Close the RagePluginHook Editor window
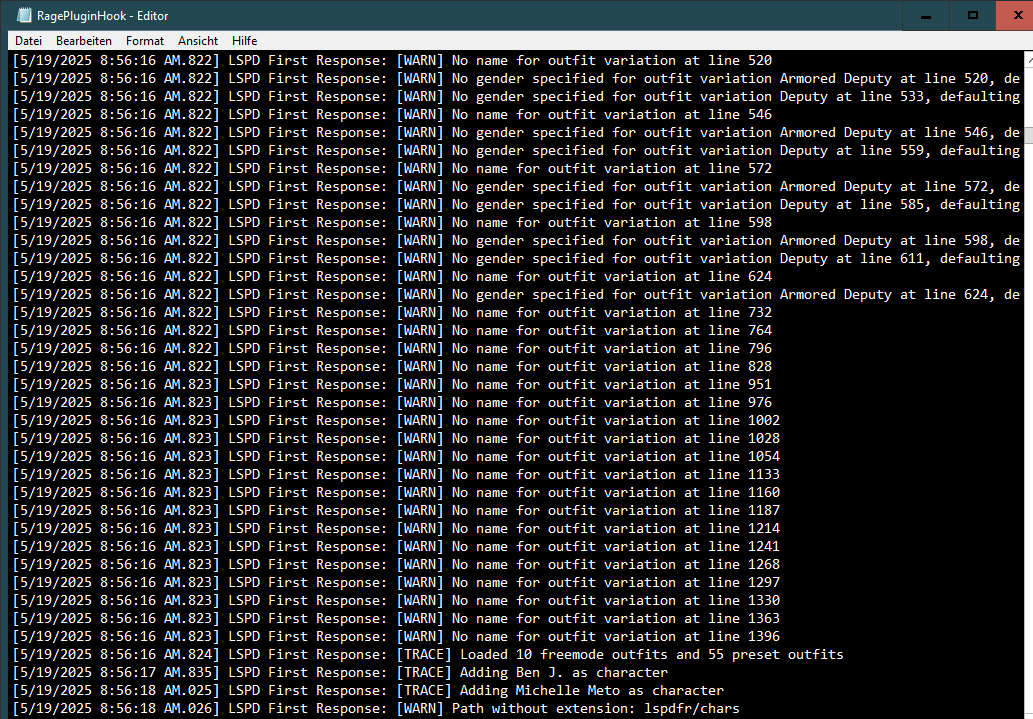 click(1015, 15)
